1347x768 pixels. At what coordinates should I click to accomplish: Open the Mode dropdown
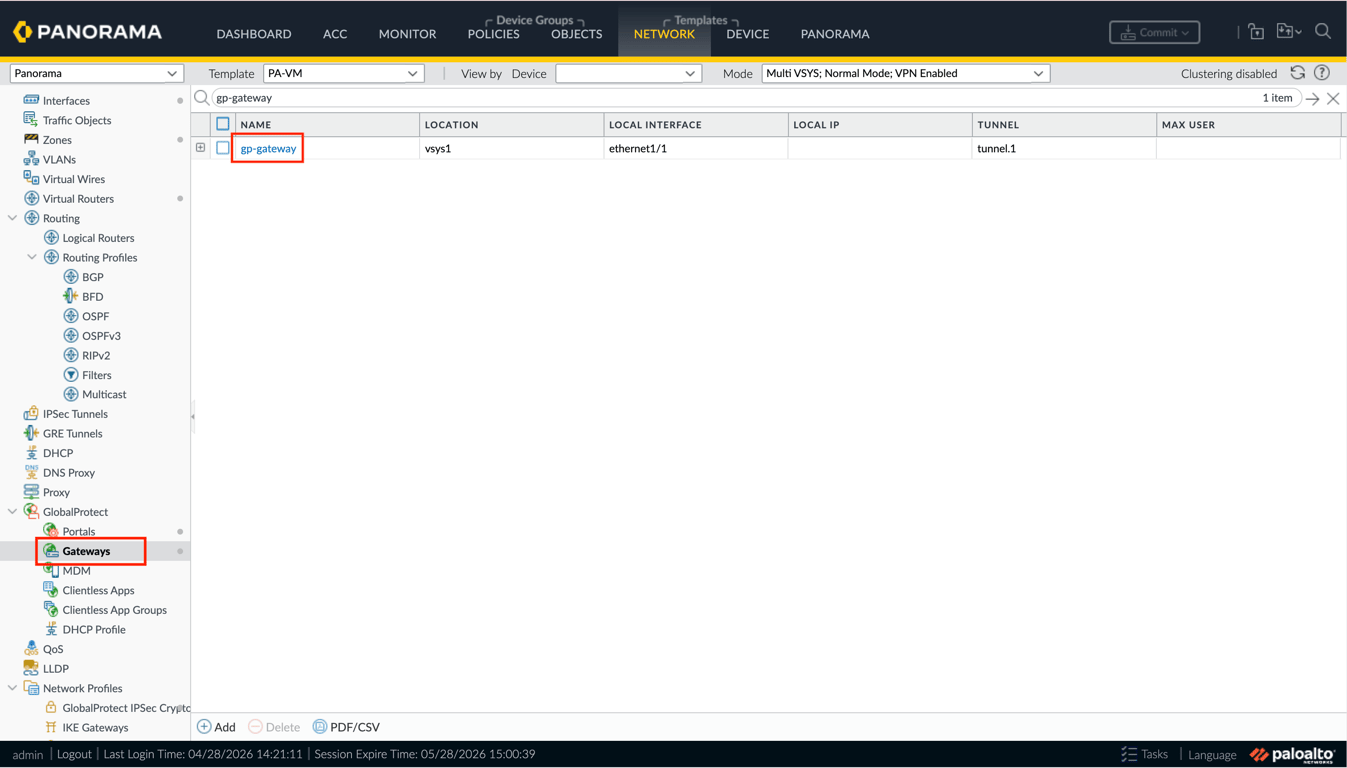[x=906, y=73]
